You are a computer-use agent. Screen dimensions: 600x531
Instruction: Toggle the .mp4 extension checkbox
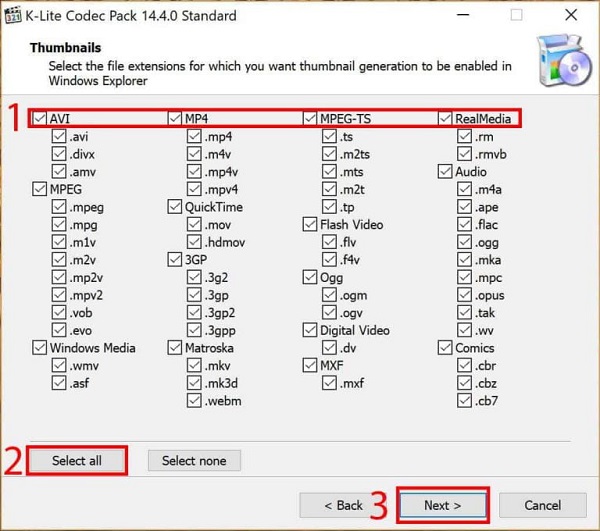coord(194,136)
